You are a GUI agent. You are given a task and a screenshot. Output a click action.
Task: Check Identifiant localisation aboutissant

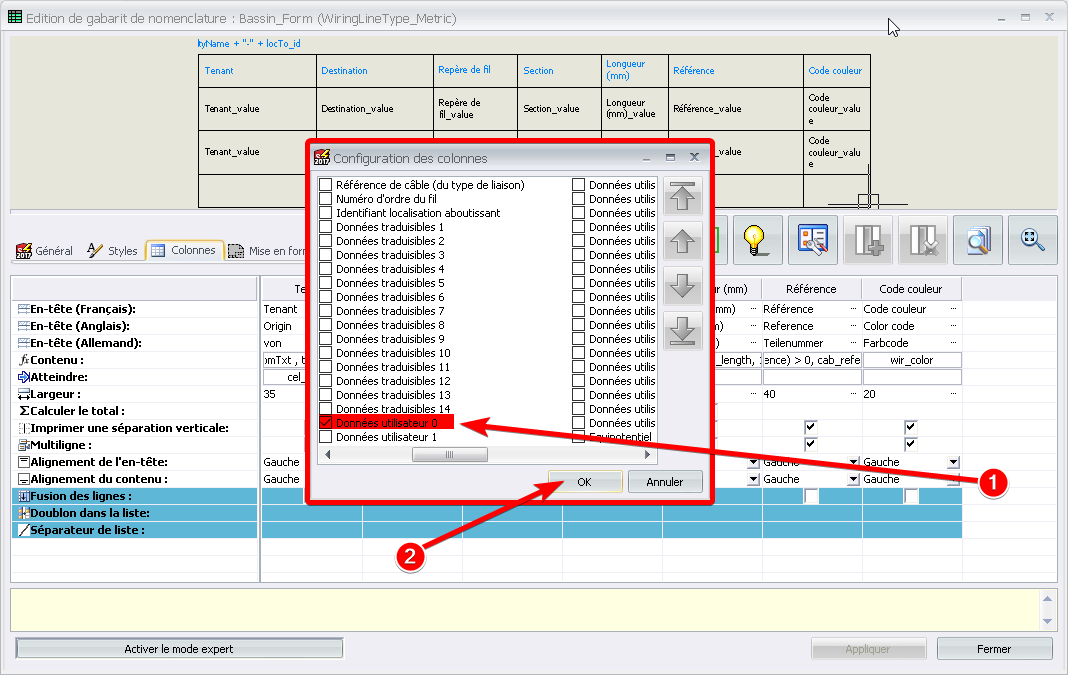[x=326, y=213]
